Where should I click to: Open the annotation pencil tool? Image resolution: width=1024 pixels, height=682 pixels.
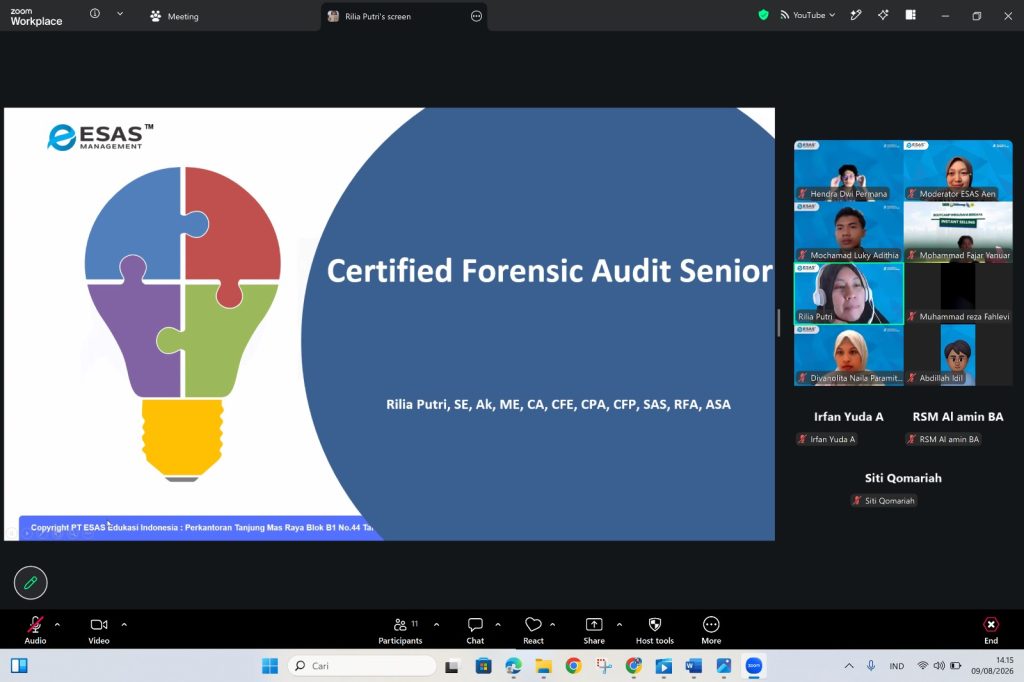(x=31, y=583)
